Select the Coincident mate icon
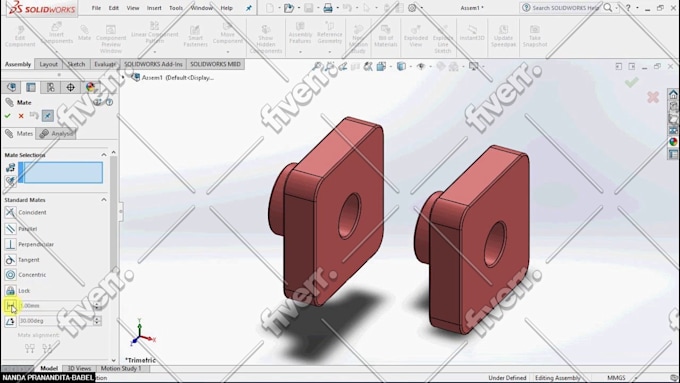Image resolution: width=680 pixels, height=383 pixels. 10,212
